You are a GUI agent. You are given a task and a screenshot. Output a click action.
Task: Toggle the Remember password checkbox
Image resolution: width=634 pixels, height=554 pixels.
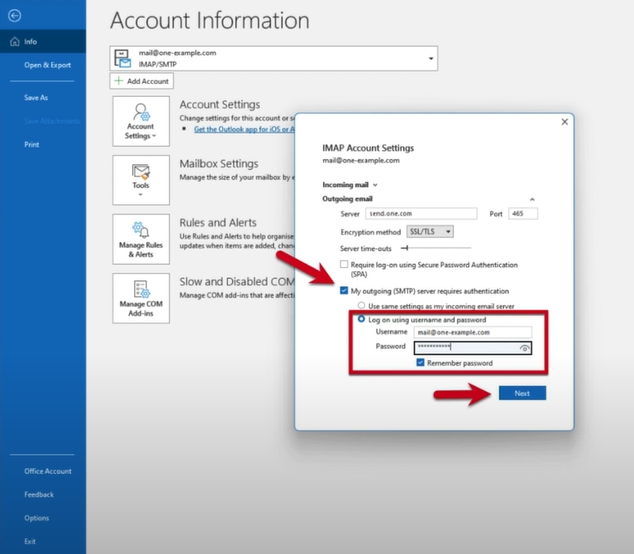point(421,362)
